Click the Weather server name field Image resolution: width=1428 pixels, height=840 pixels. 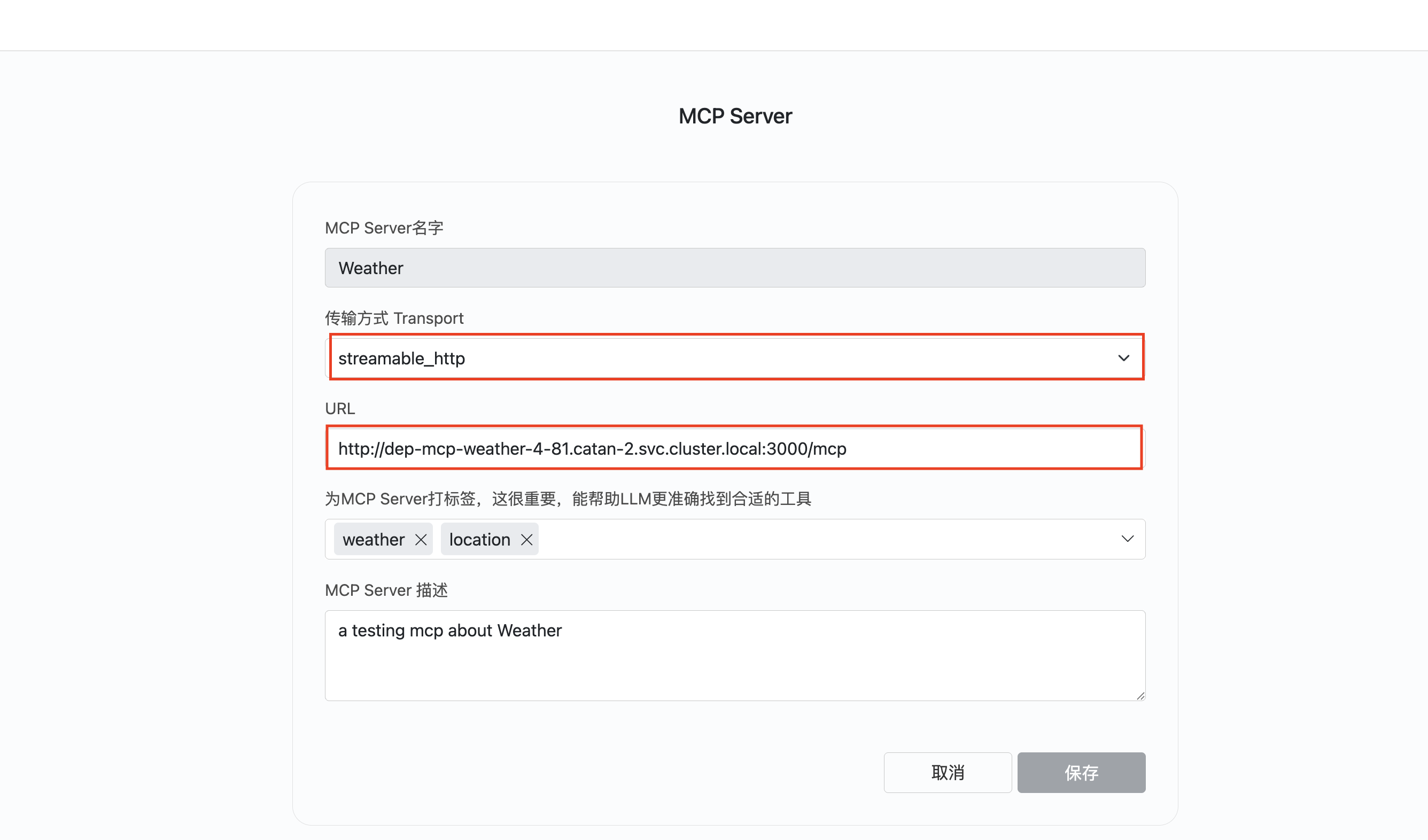(734, 268)
